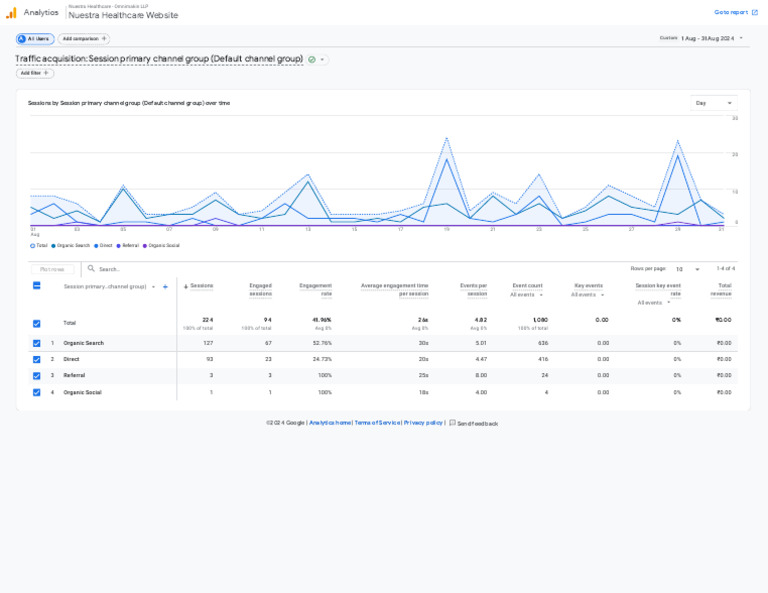
Task: Click the Send feedback icon in footer
Action: pos(452,423)
